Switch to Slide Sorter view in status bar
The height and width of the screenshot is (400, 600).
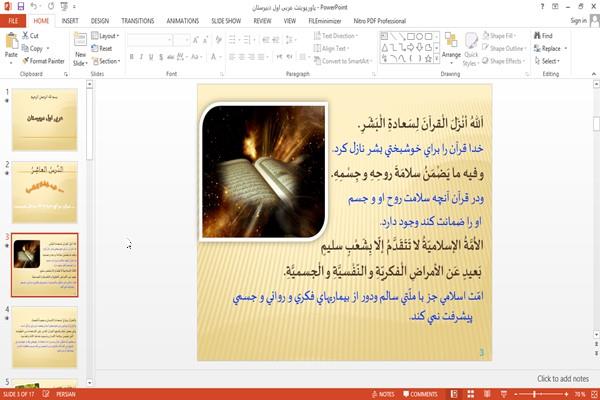click(x=471, y=394)
